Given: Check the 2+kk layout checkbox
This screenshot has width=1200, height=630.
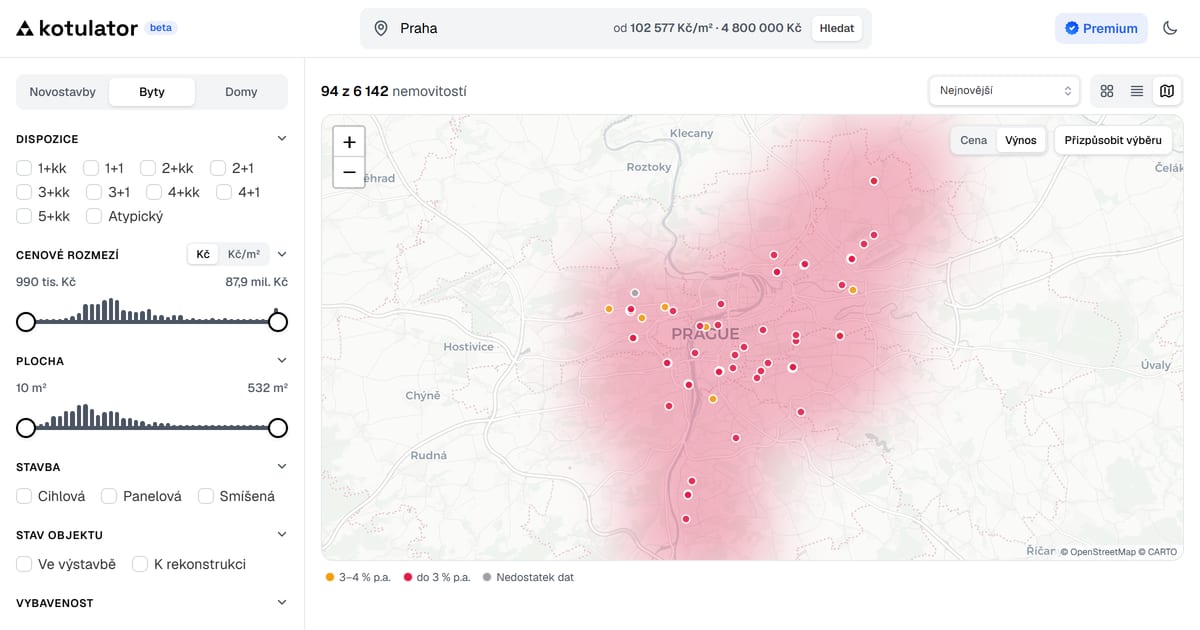Looking at the screenshot, I should tap(148, 168).
